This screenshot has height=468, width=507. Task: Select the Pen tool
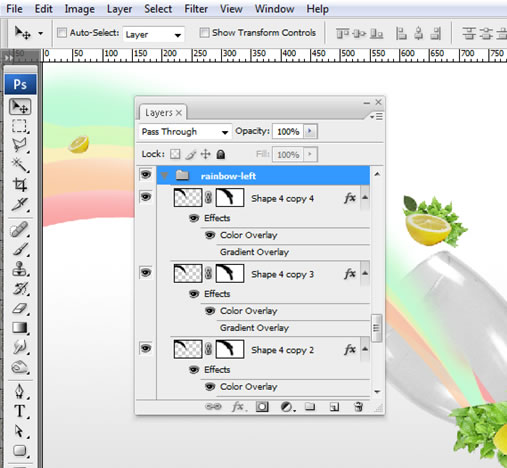[20, 391]
